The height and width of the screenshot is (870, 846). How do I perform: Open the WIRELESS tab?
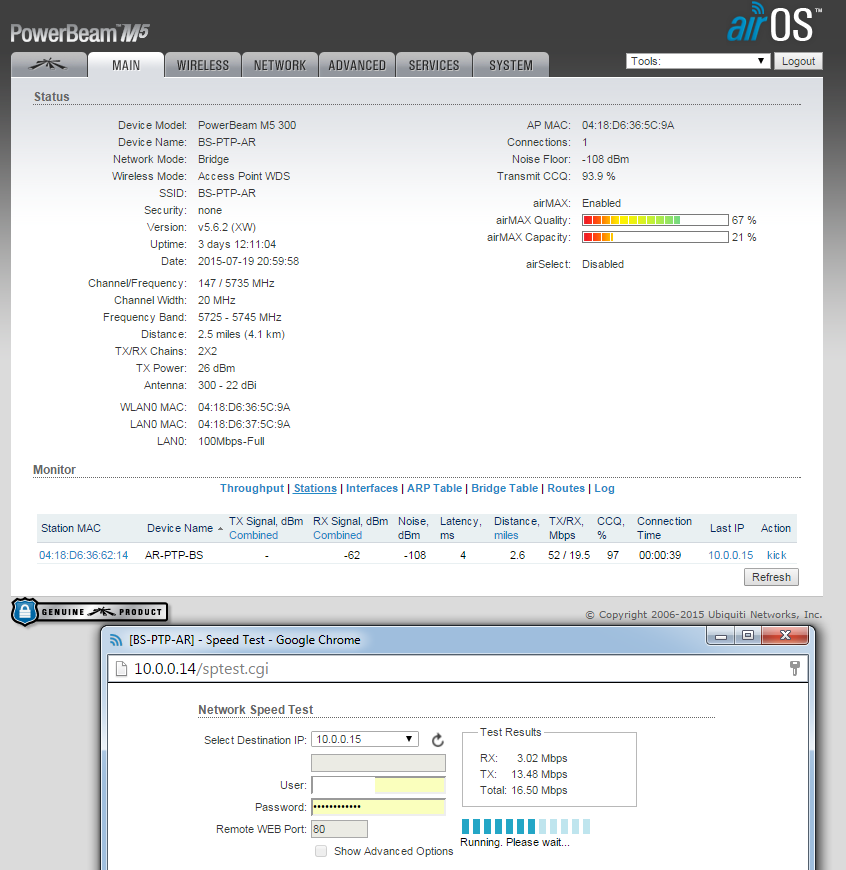tap(202, 65)
